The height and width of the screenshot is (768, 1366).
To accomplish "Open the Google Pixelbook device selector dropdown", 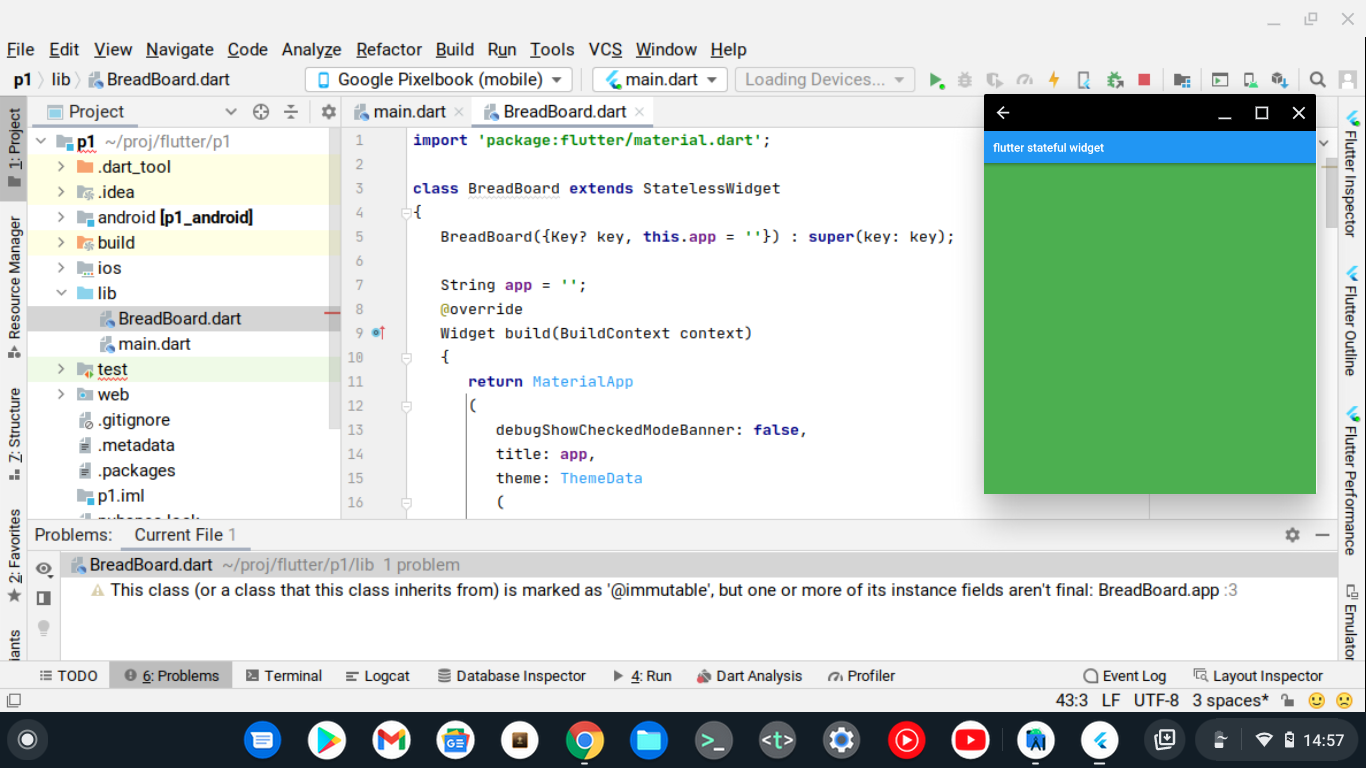I will click(x=438, y=79).
